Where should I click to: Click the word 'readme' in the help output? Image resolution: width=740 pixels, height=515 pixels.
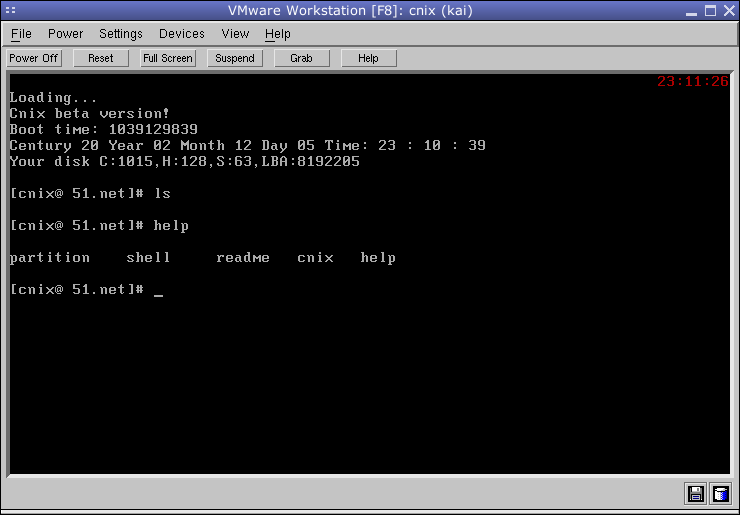[x=243, y=258]
